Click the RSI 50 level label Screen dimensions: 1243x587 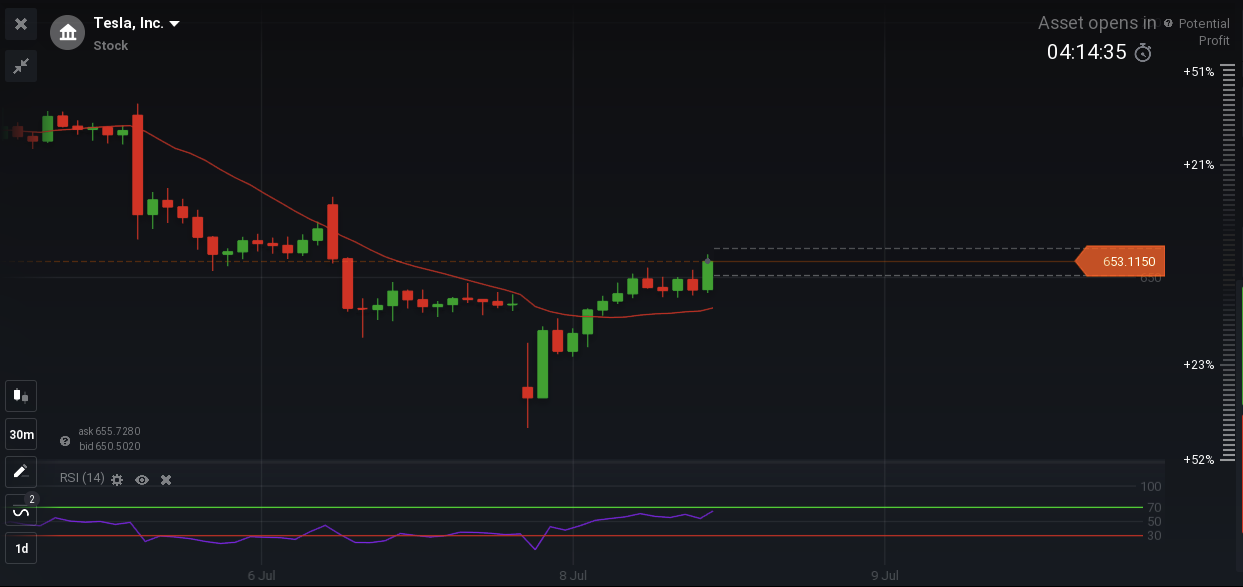coord(1154,522)
